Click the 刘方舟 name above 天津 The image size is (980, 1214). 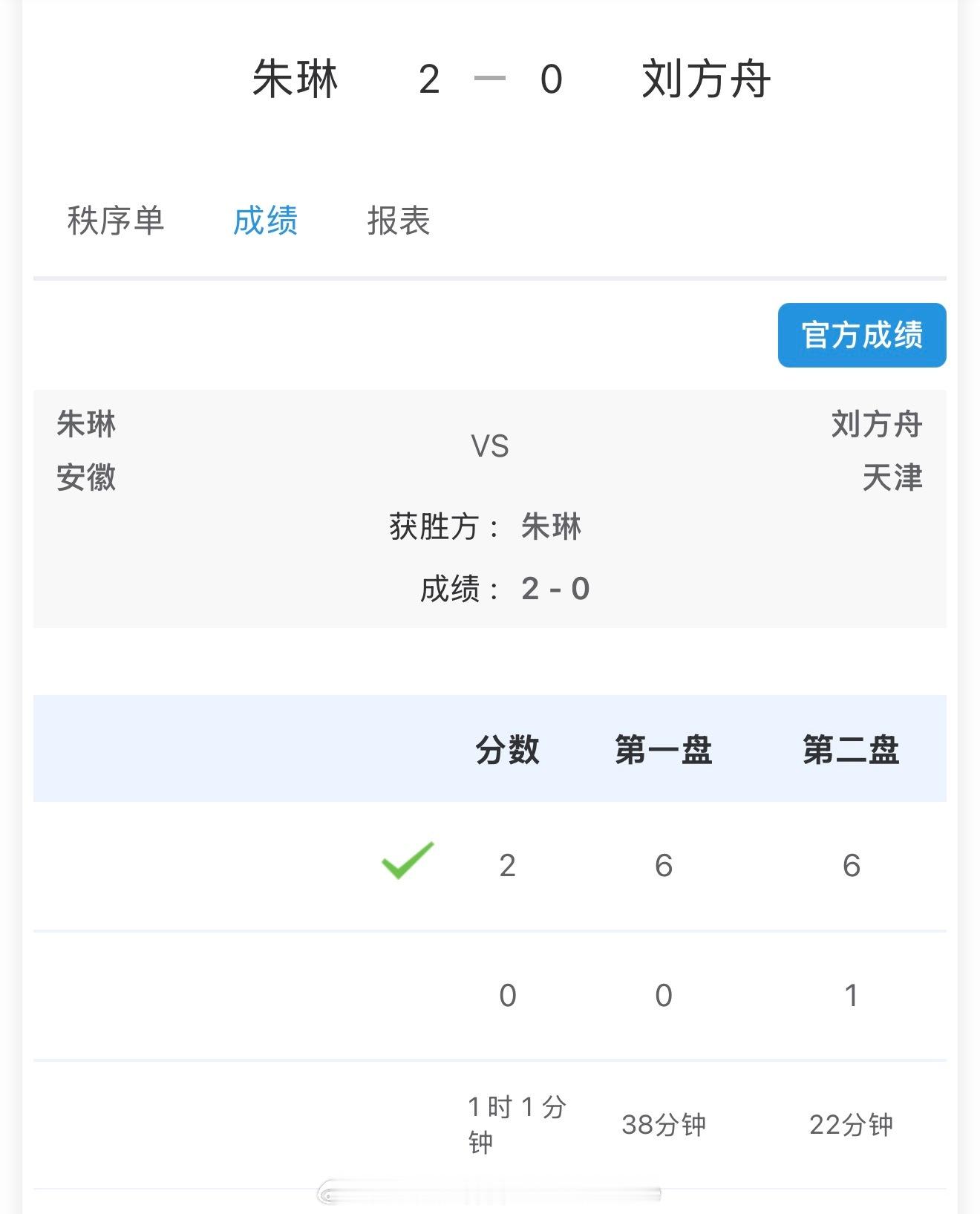[876, 425]
